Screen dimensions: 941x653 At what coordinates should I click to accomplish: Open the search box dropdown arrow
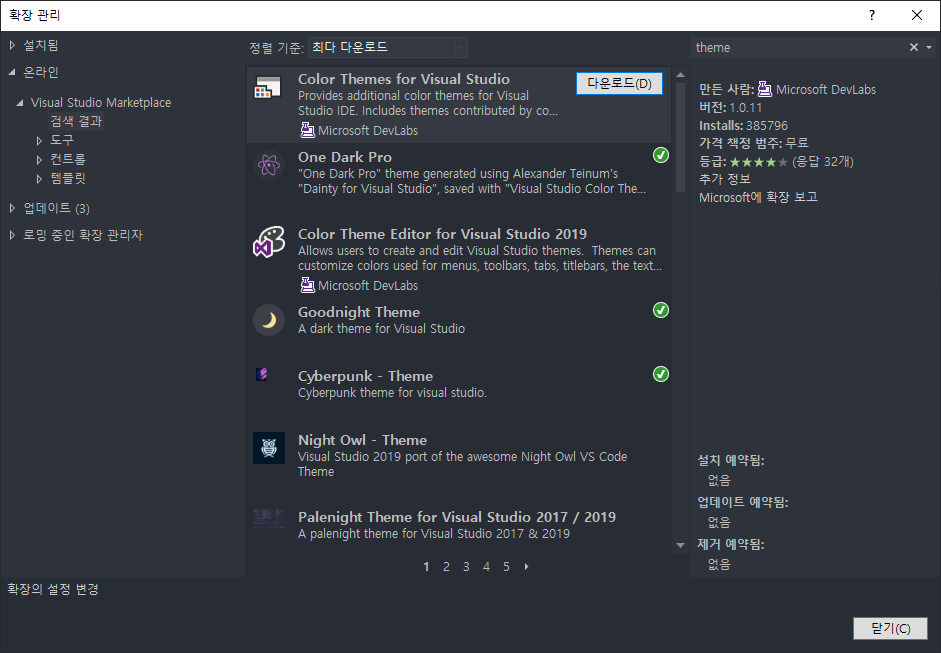(929, 47)
